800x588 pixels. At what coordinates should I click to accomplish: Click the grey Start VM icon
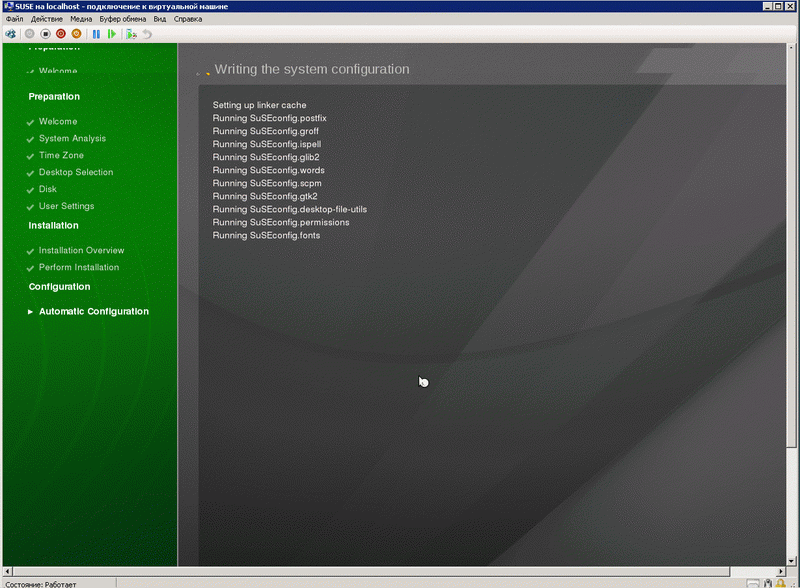(x=30, y=34)
